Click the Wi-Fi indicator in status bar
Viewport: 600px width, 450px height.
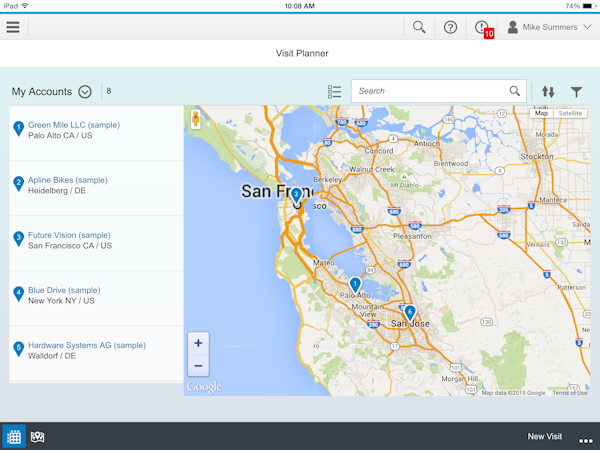point(25,6)
